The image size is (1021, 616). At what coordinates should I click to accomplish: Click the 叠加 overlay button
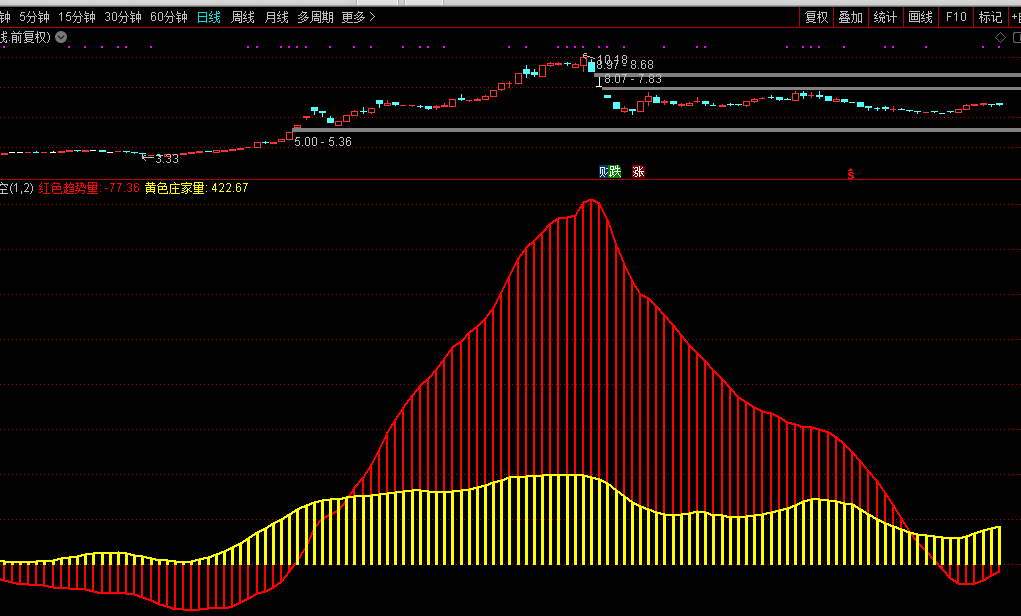(850, 17)
